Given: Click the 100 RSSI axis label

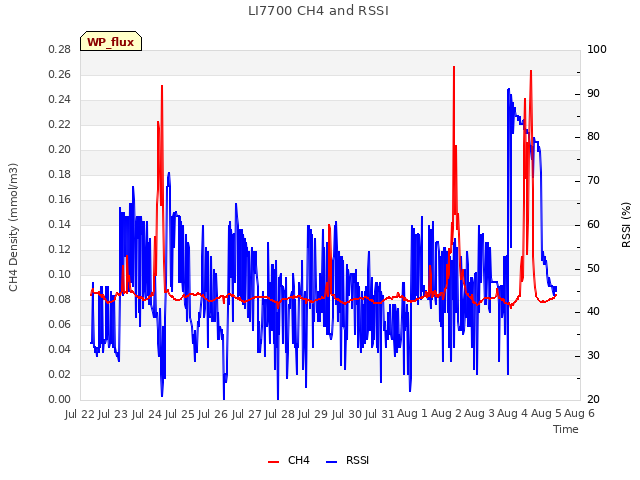Looking at the screenshot, I should [x=597, y=49].
